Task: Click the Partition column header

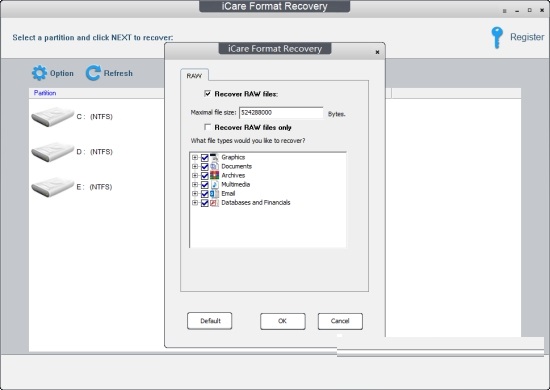Action: [45, 93]
